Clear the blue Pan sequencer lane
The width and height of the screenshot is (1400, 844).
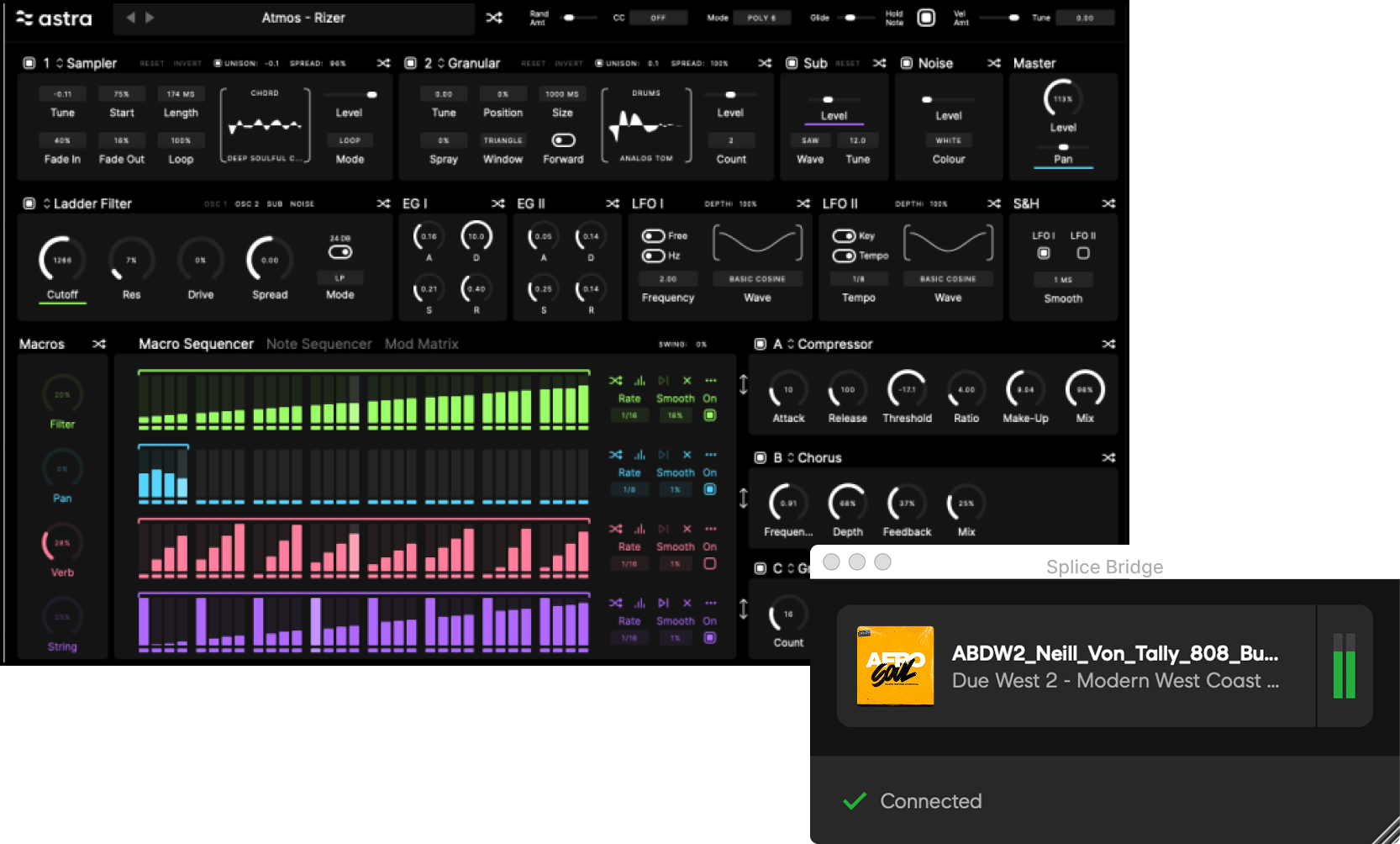(x=687, y=455)
